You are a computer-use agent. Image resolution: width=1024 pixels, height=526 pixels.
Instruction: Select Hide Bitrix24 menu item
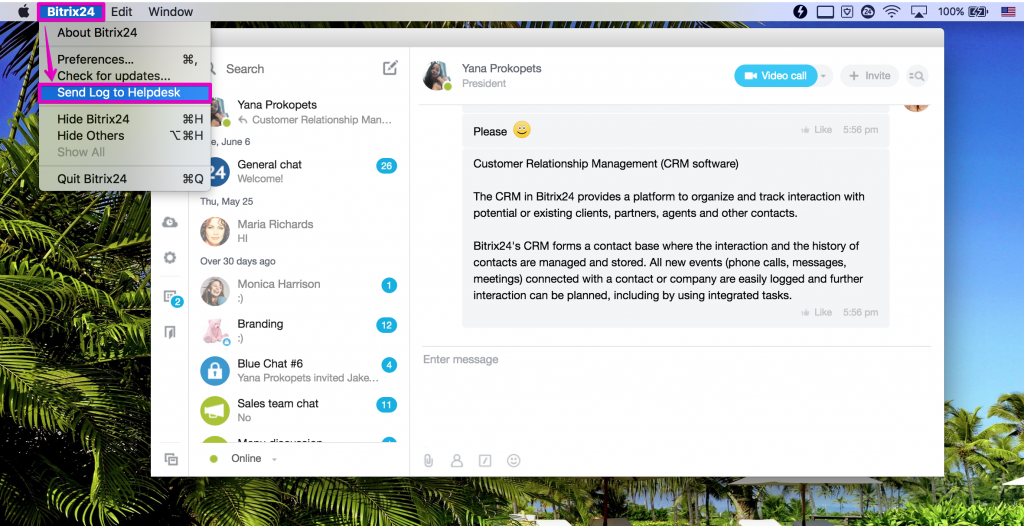click(125, 119)
